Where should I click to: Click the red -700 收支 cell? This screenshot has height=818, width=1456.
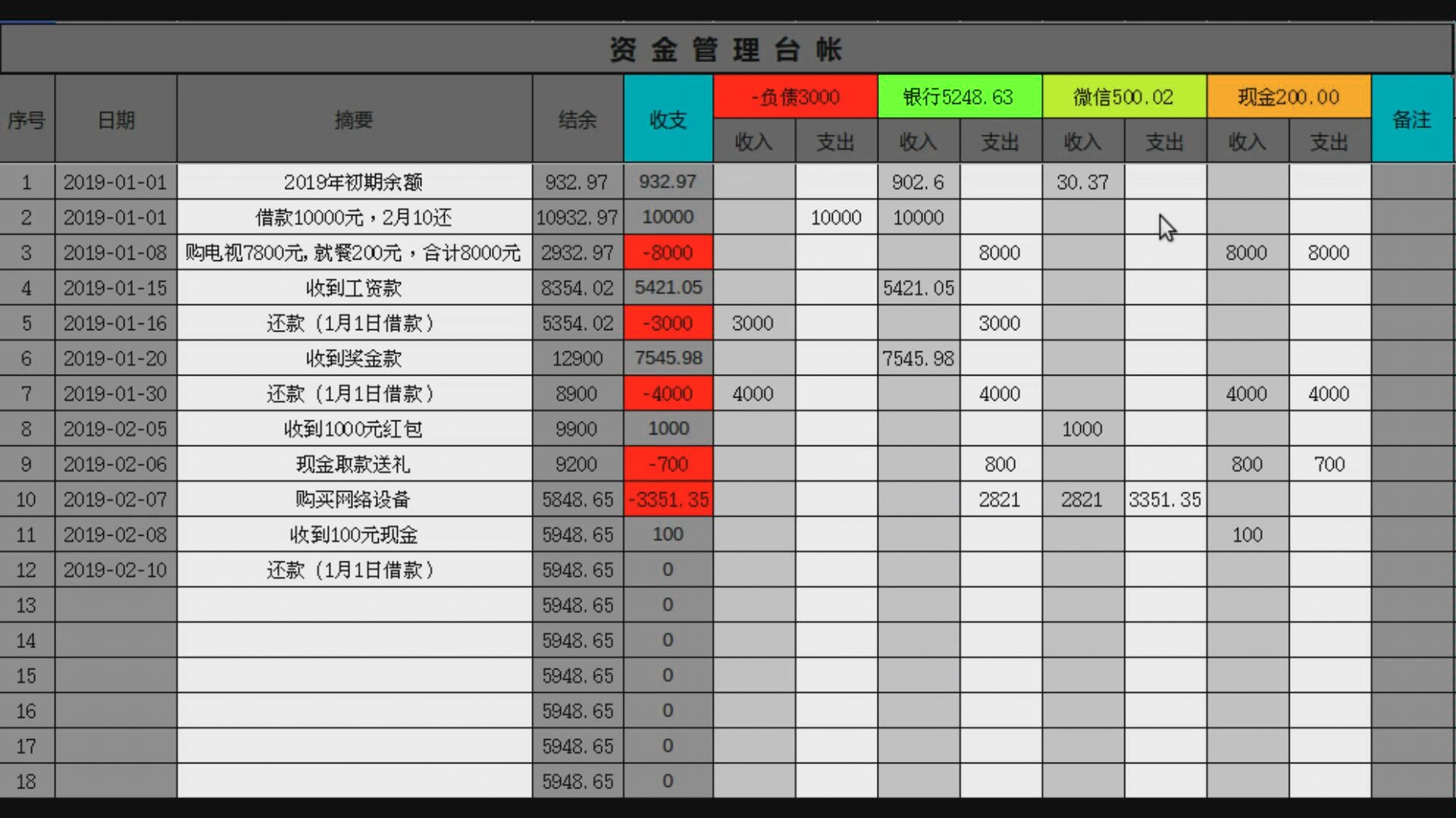coord(668,464)
